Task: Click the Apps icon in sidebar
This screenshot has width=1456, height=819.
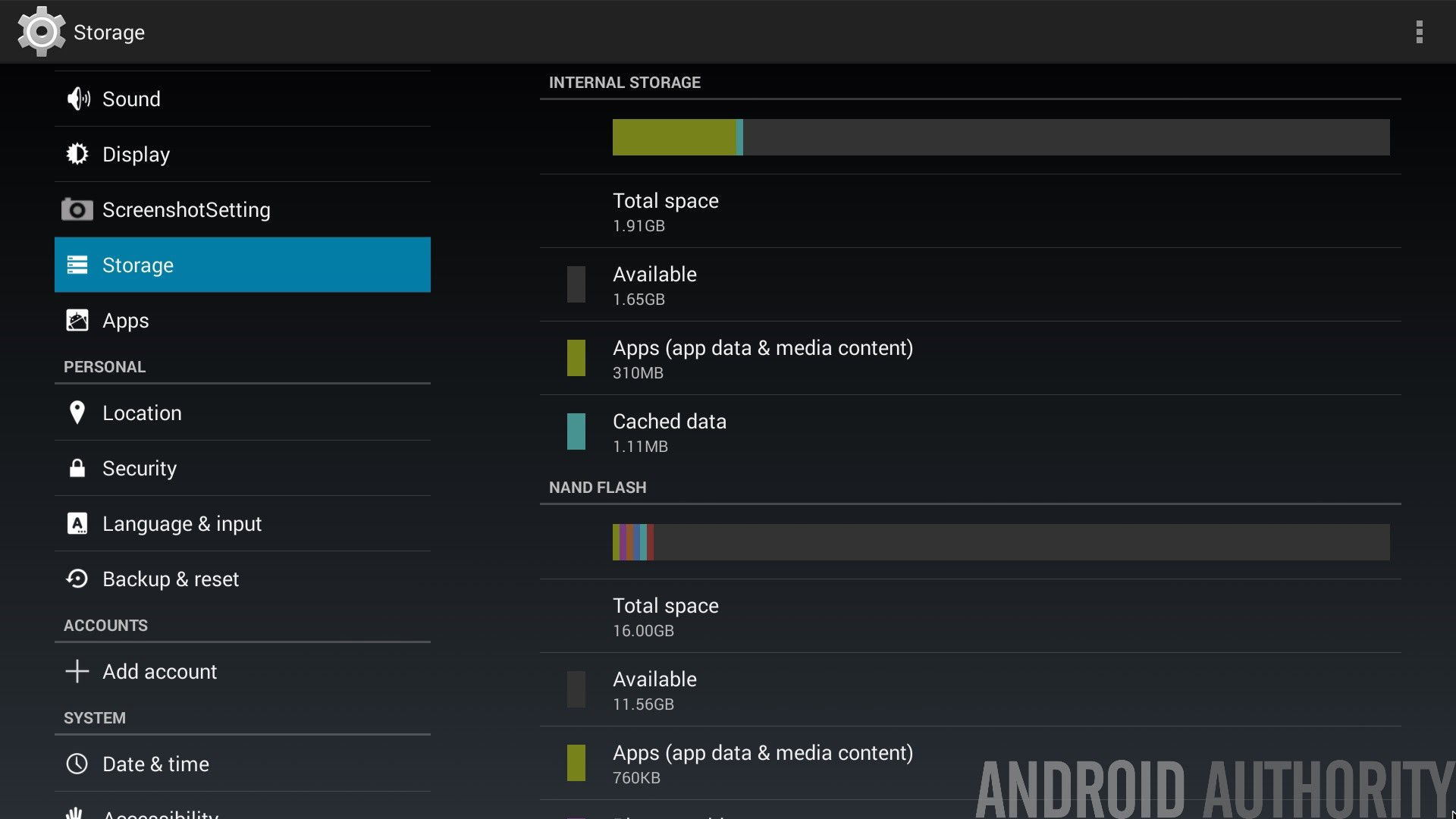Action: 77,320
